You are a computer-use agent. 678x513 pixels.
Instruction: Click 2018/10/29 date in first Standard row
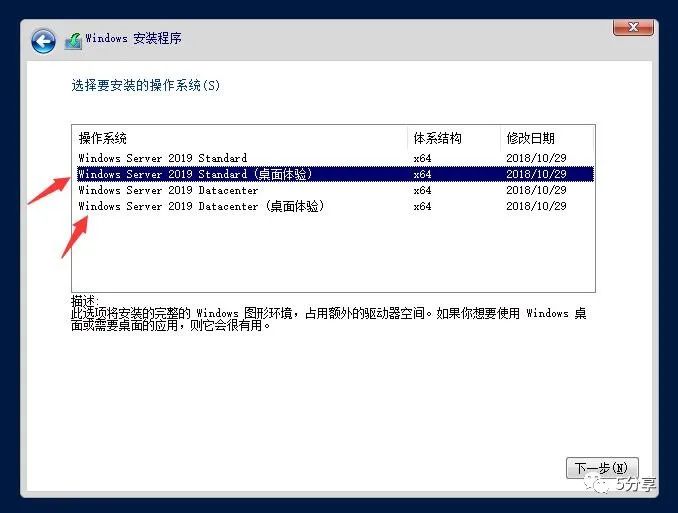536,158
